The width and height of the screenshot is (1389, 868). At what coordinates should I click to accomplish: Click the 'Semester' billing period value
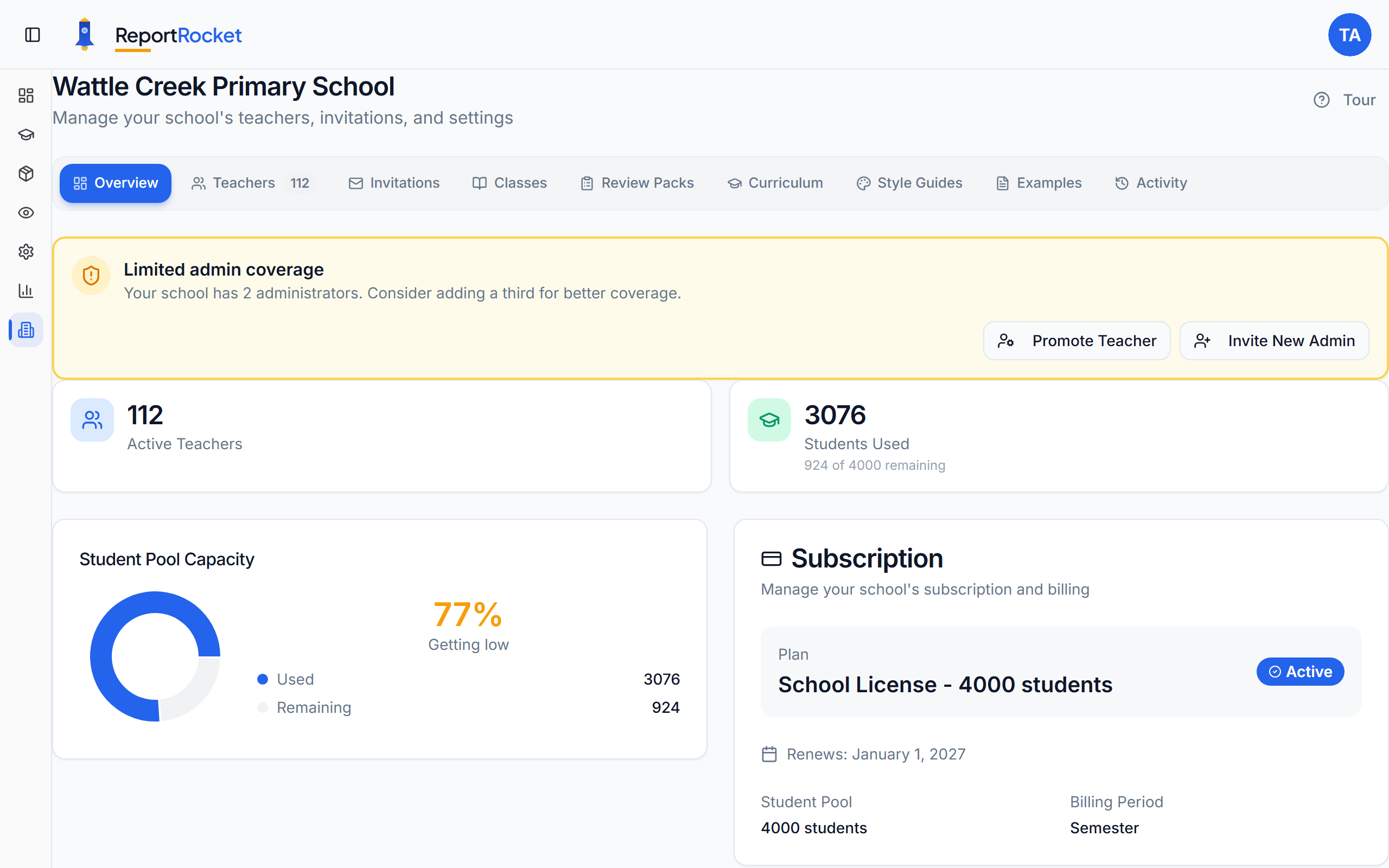[1104, 828]
